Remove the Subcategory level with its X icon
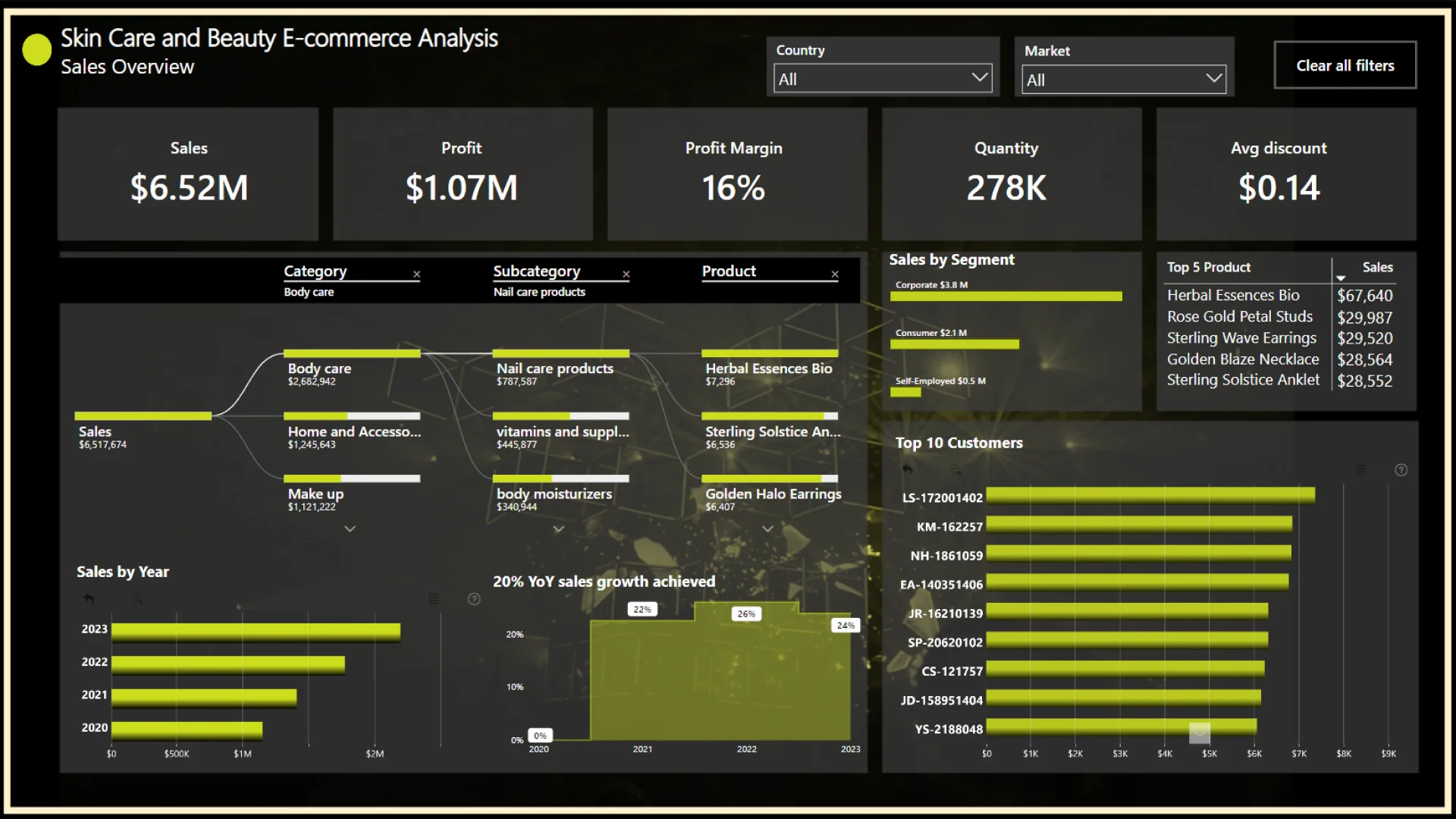Viewport: 1456px width, 819px height. (626, 275)
